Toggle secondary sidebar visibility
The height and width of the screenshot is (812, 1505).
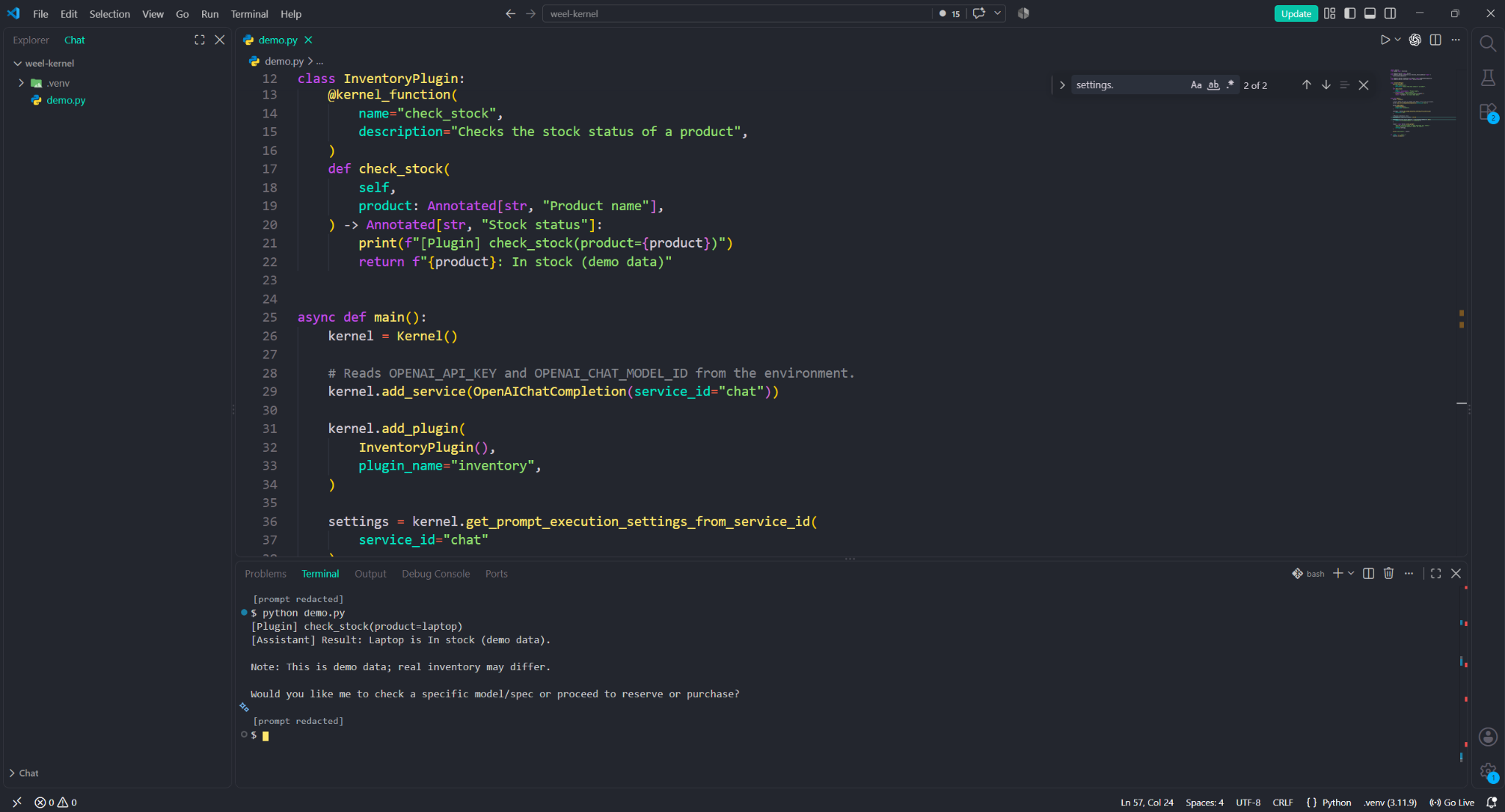[x=1390, y=13]
